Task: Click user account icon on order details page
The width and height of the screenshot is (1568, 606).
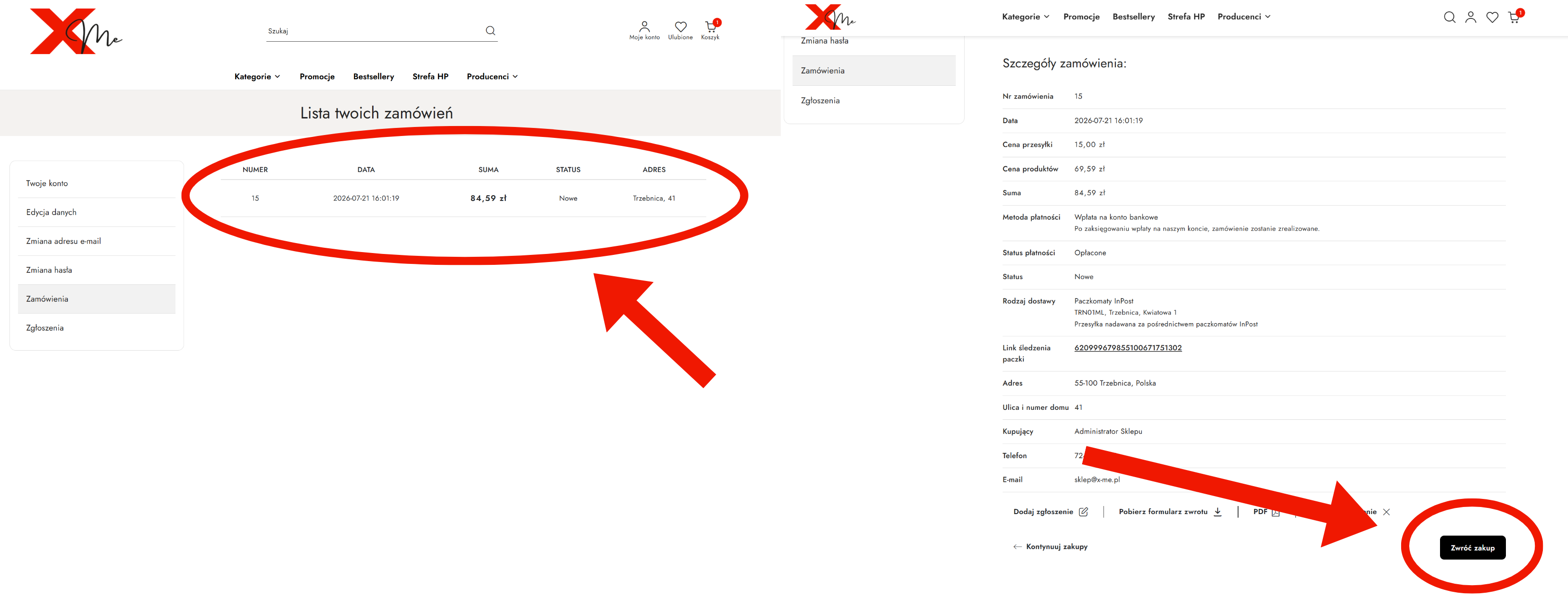Action: tap(1471, 17)
